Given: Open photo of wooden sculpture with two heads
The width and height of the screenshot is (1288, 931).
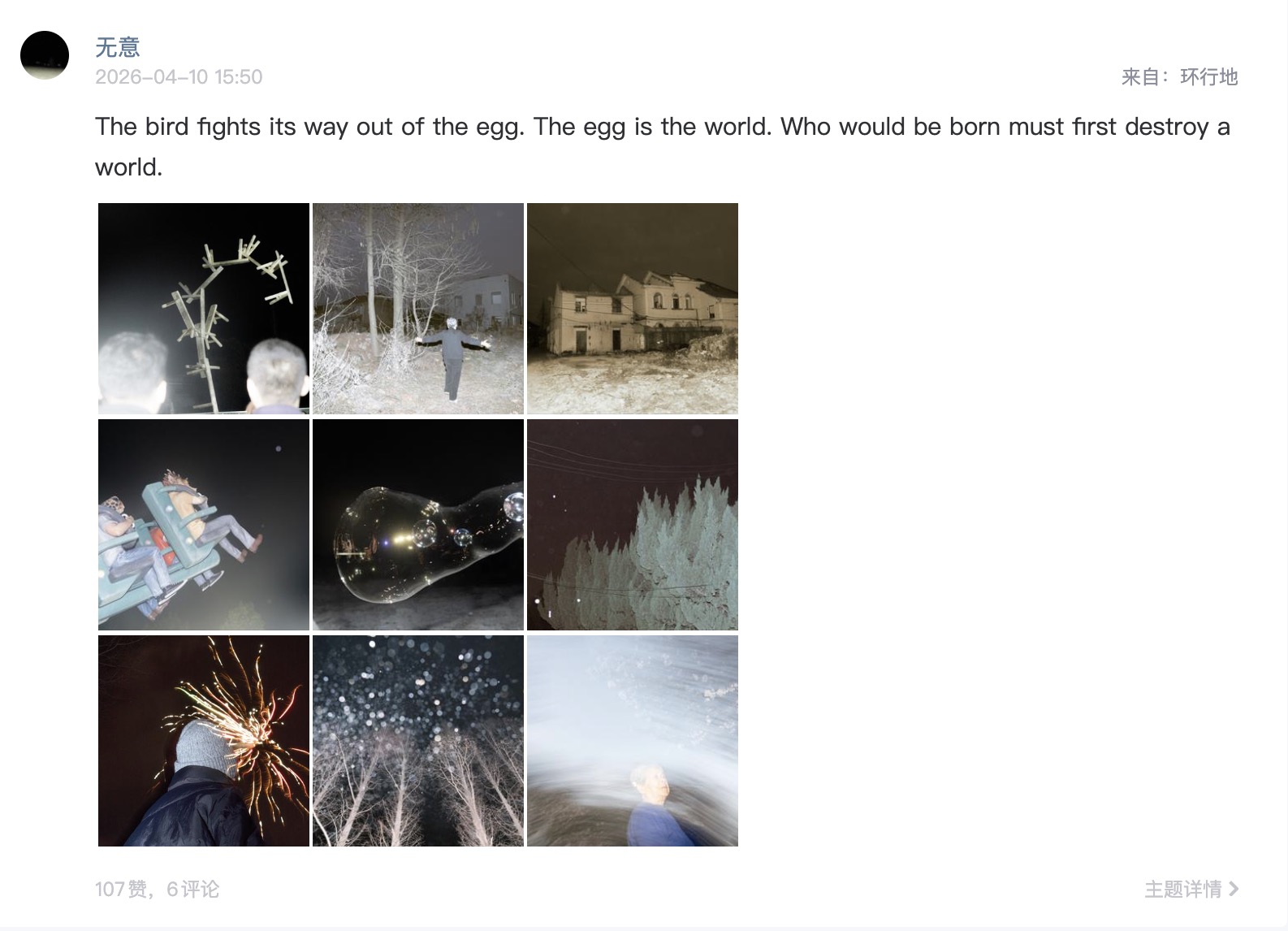Looking at the screenshot, I should pos(204,309).
